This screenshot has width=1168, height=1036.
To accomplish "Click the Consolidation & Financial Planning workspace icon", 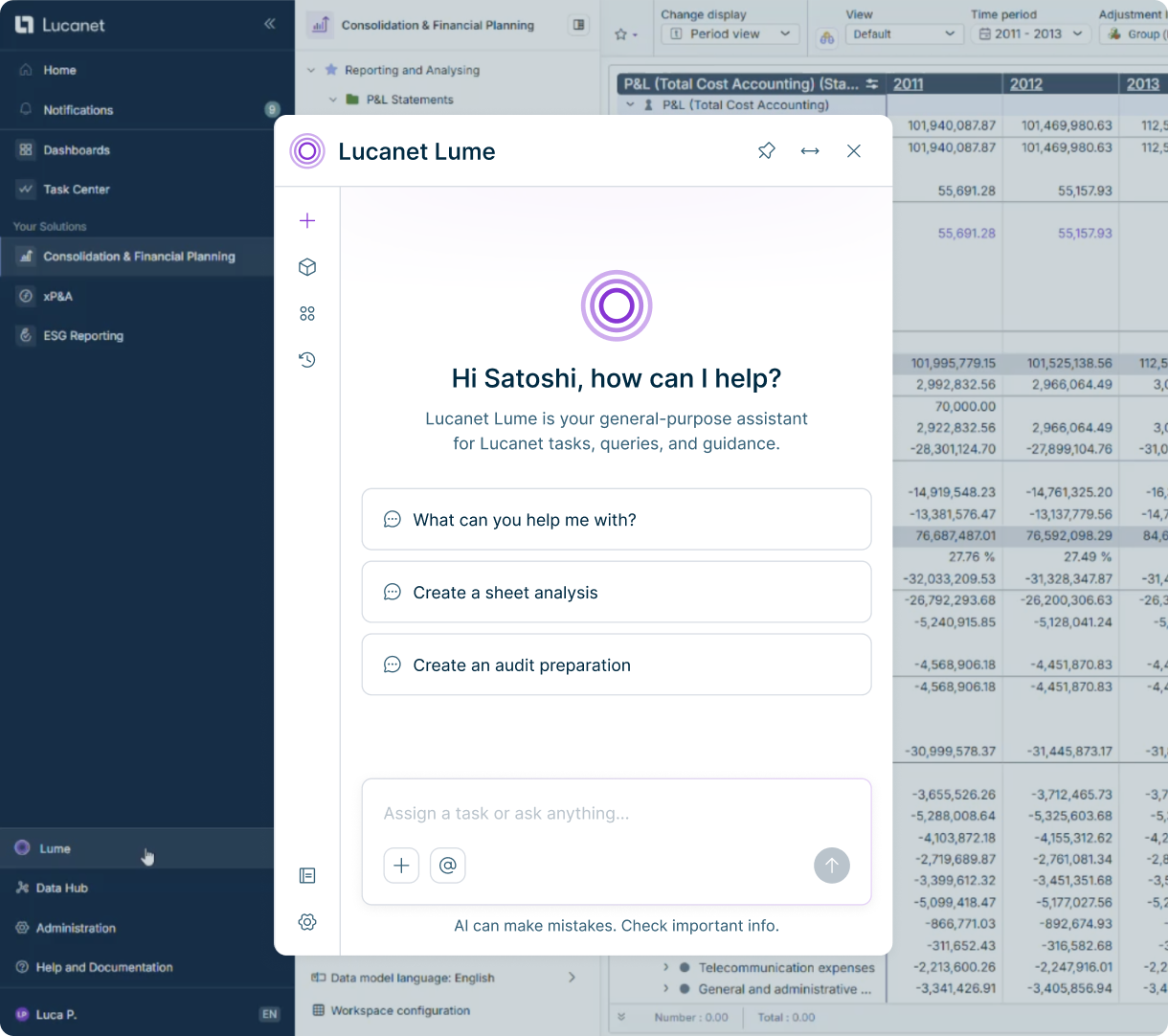I will pos(320,25).
